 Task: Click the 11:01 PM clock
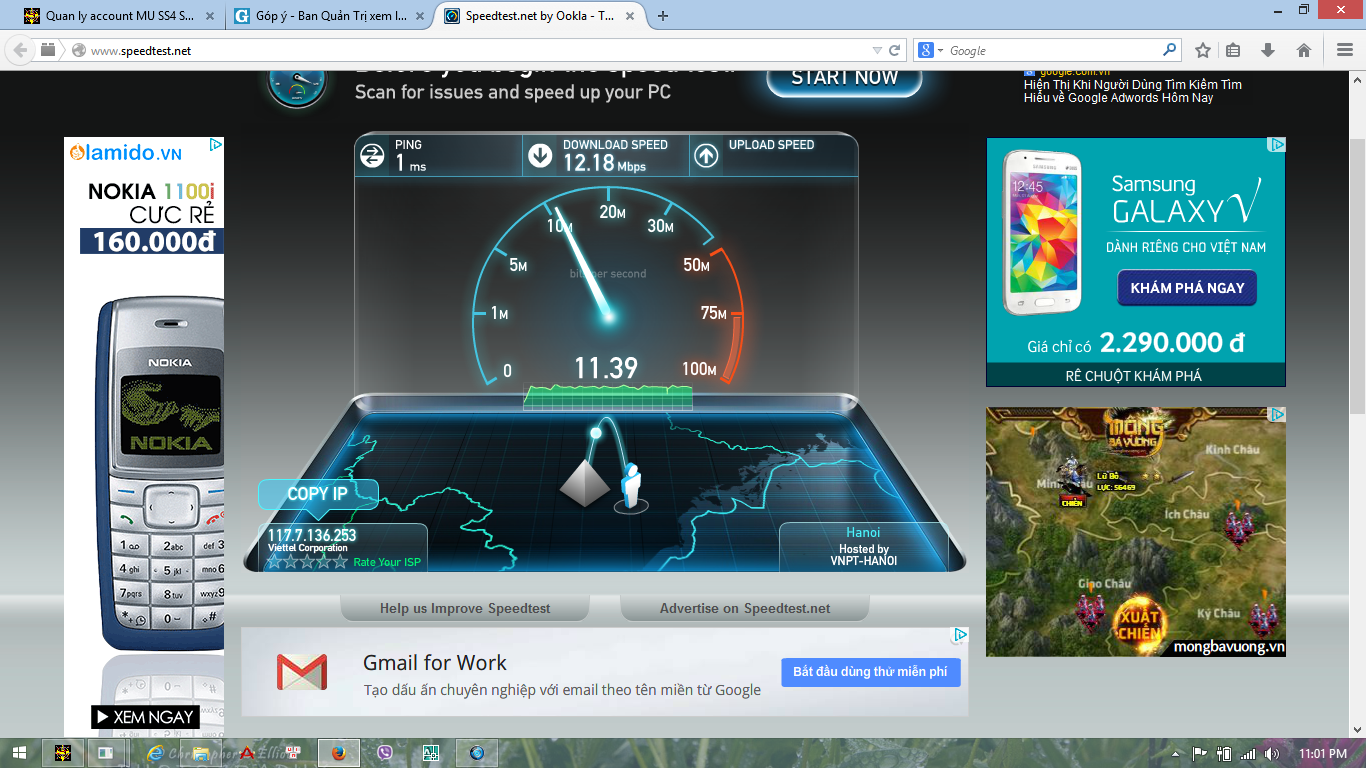[1323, 753]
